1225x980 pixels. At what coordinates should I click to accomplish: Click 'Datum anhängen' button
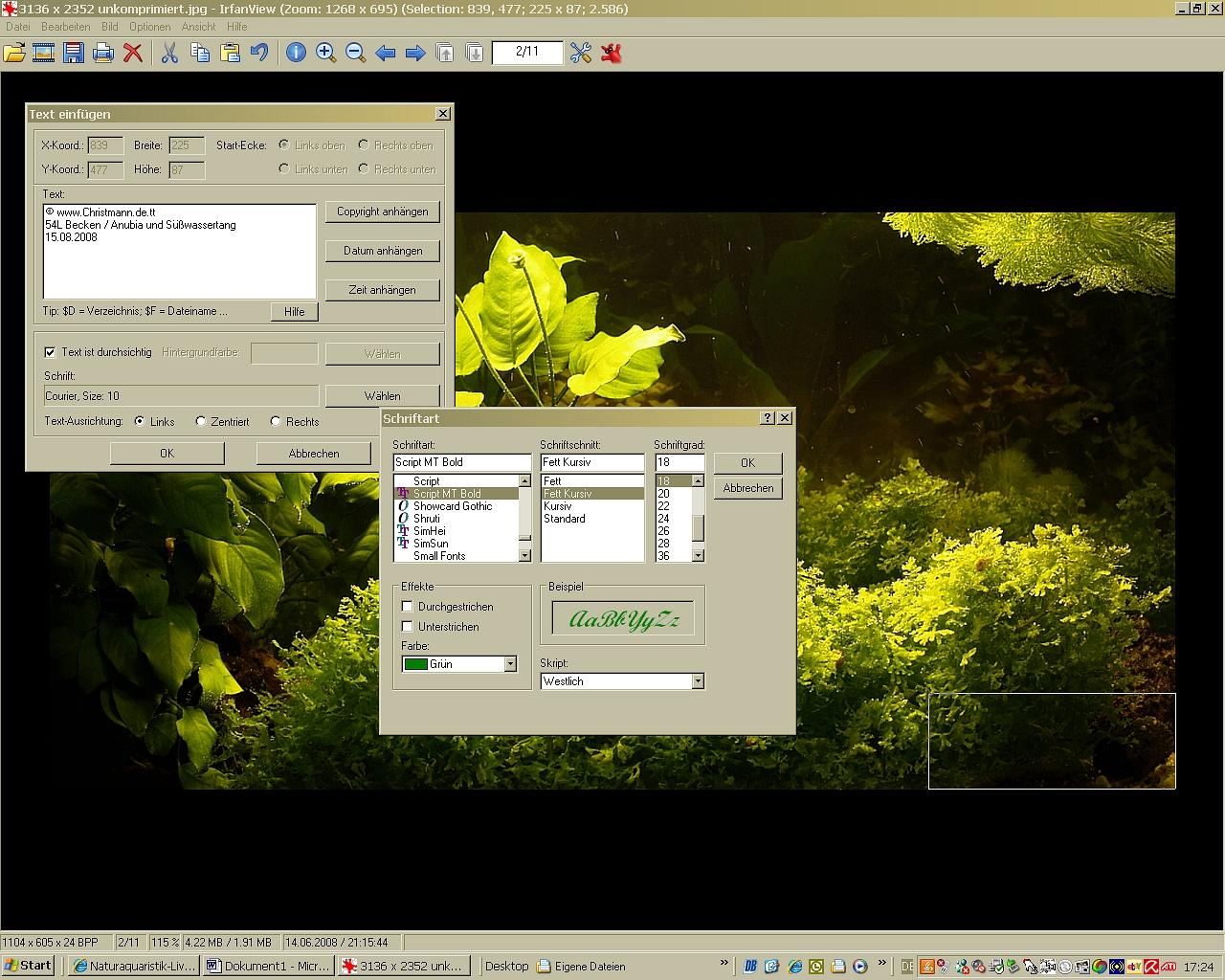pos(382,251)
